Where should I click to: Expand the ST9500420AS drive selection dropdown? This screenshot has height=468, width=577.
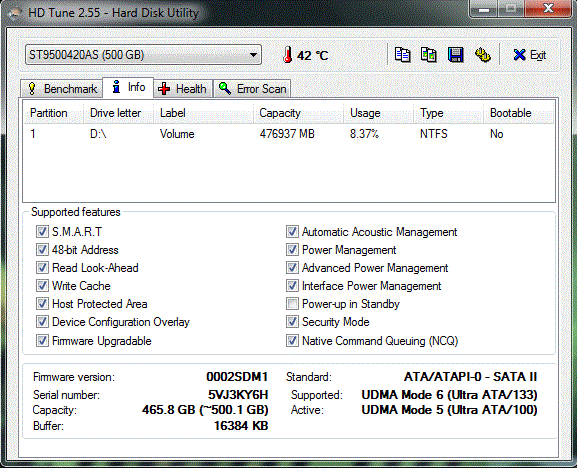pos(143,55)
